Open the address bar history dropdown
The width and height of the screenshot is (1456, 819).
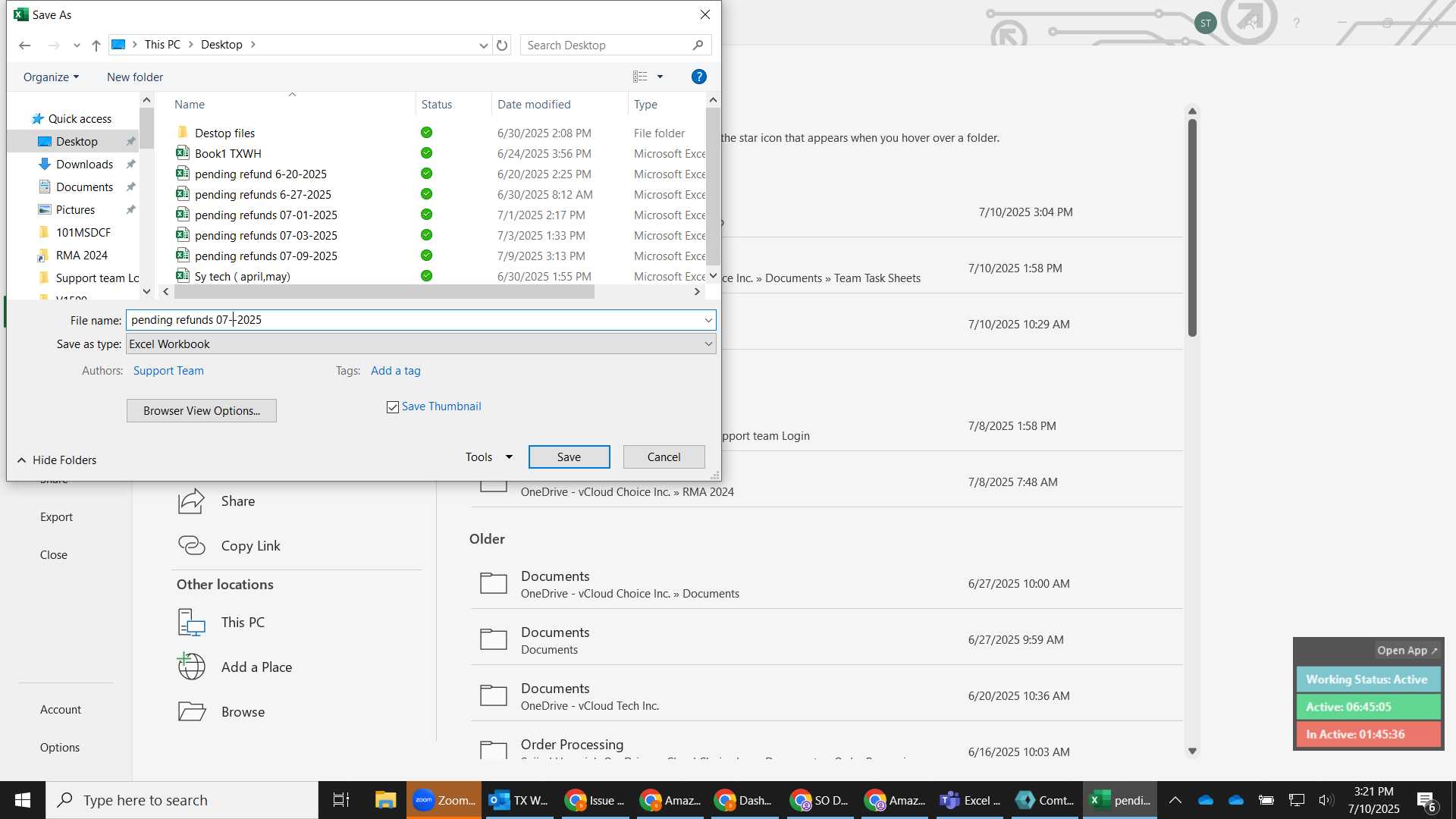tap(483, 45)
